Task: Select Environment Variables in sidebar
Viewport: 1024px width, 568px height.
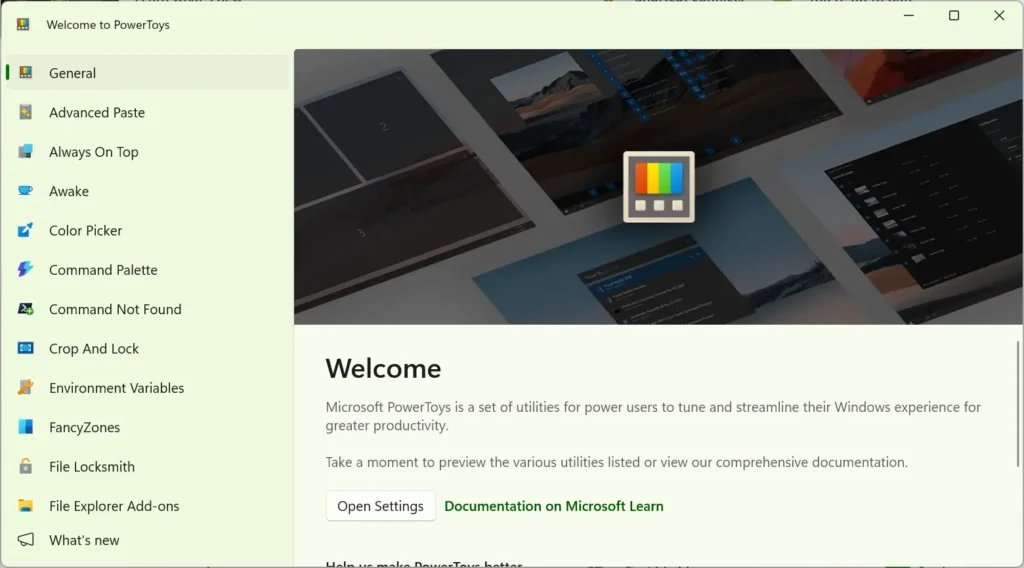Action: pos(146,387)
